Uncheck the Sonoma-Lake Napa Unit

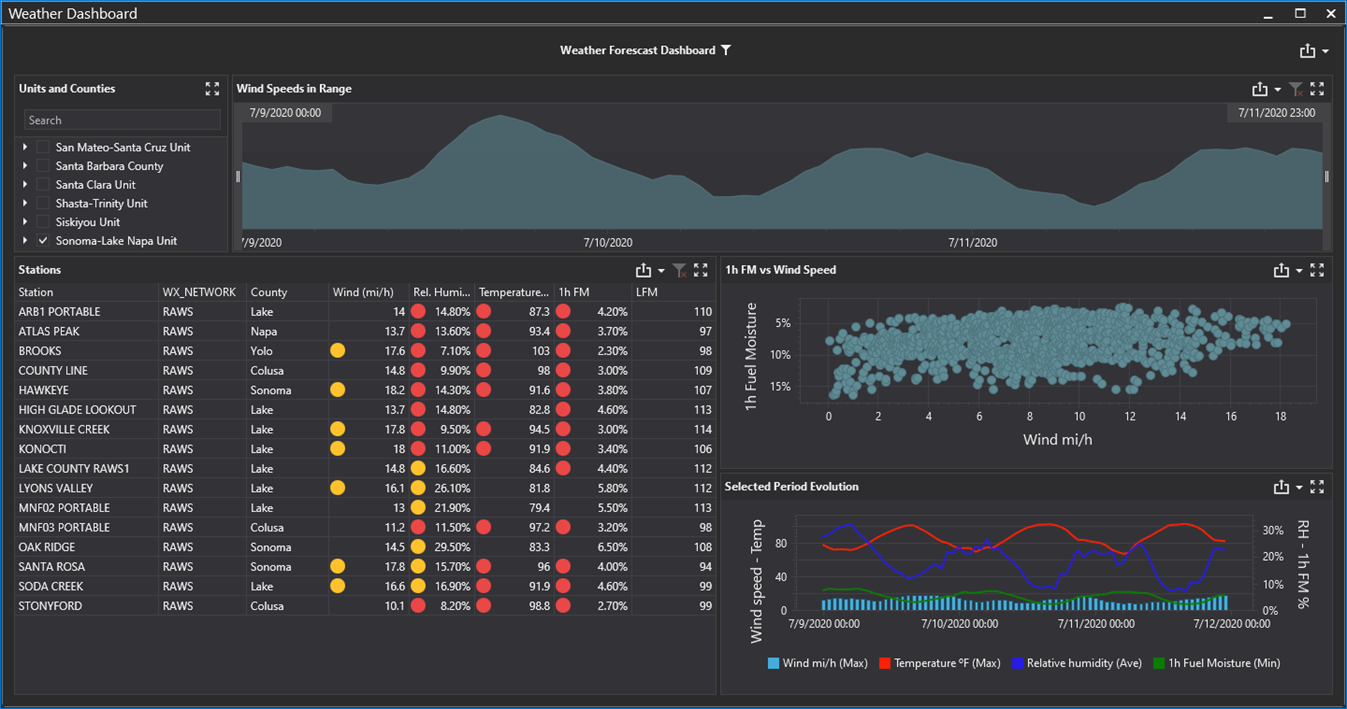pyautogui.click(x=42, y=240)
